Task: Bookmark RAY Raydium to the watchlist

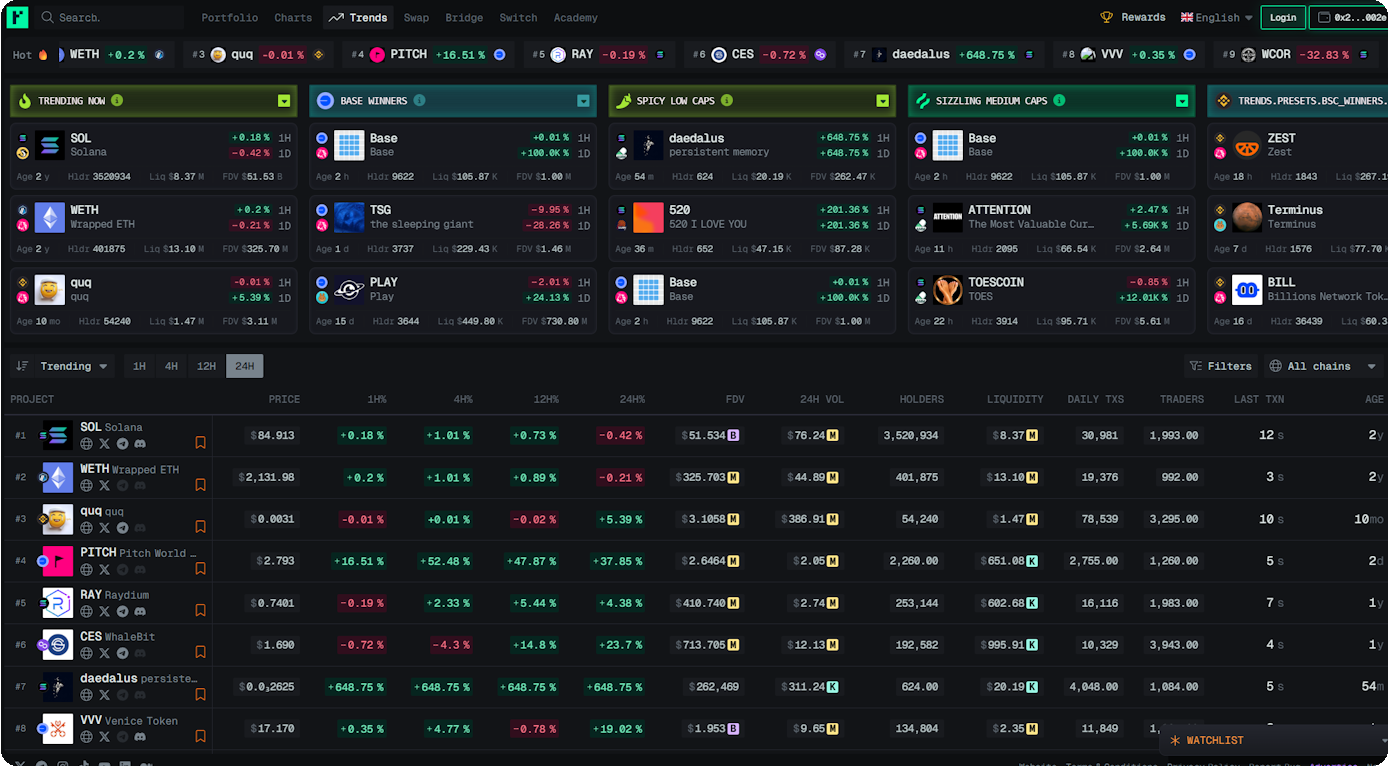Action: point(200,611)
